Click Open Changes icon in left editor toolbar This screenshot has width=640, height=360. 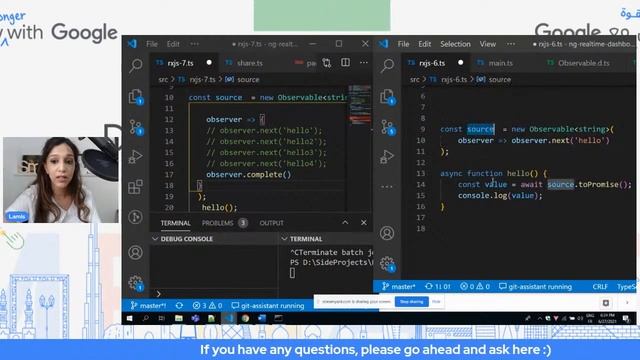click(x=327, y=63)
